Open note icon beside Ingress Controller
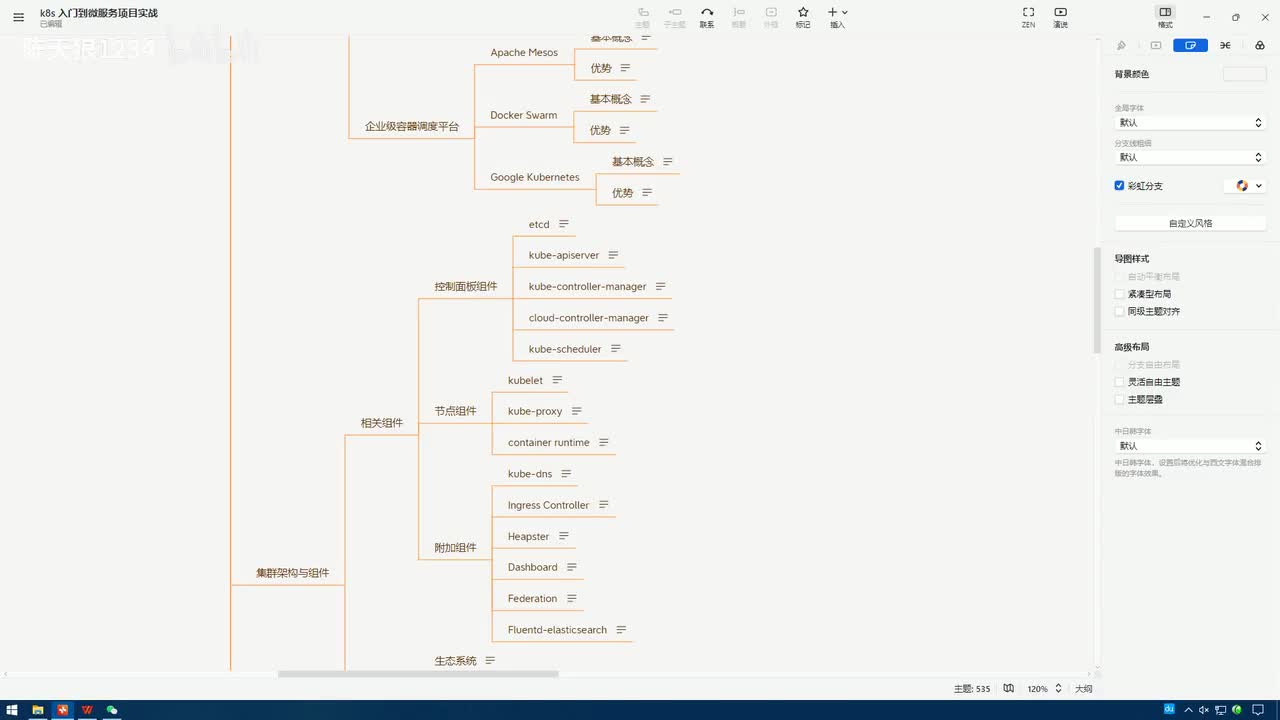 pos(603,505)
